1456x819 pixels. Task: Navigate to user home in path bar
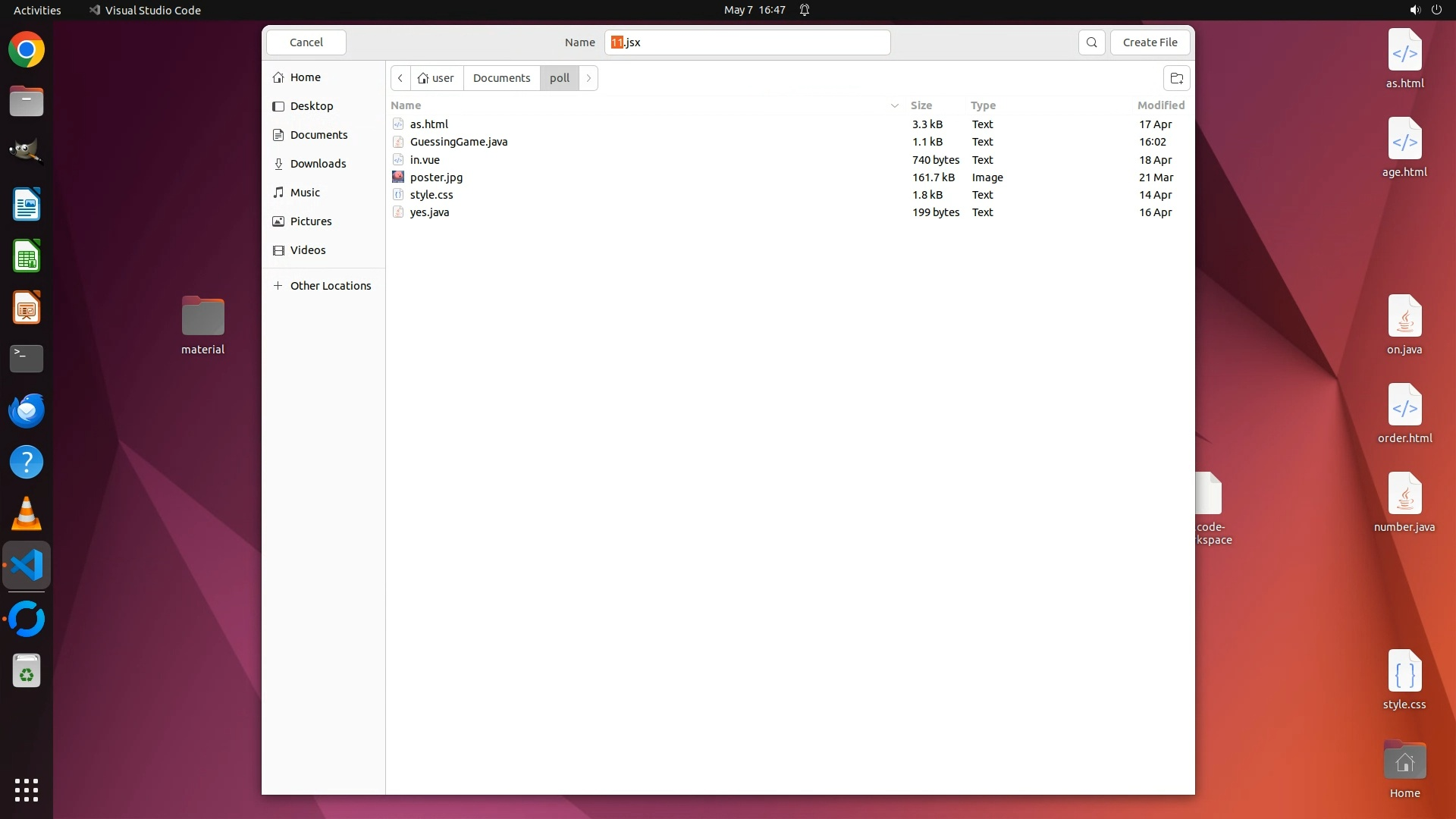point(436,78)
